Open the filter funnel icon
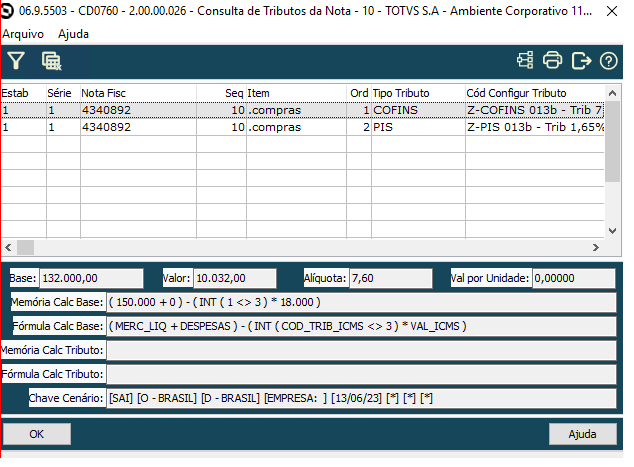Image resolution: width=634 pixels, height=467 pixels. pos(16,61)
